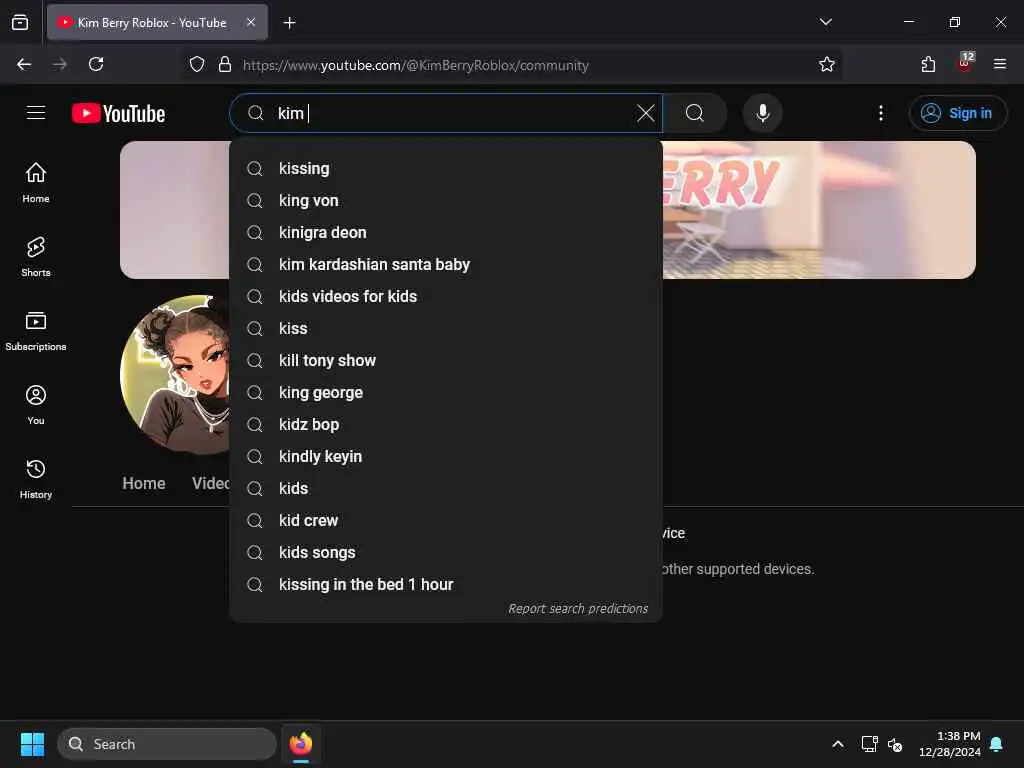Pick 'kissing in the bed 1 hour'
Viewport: 1024px width, 768px height.
tap(446, 584)
